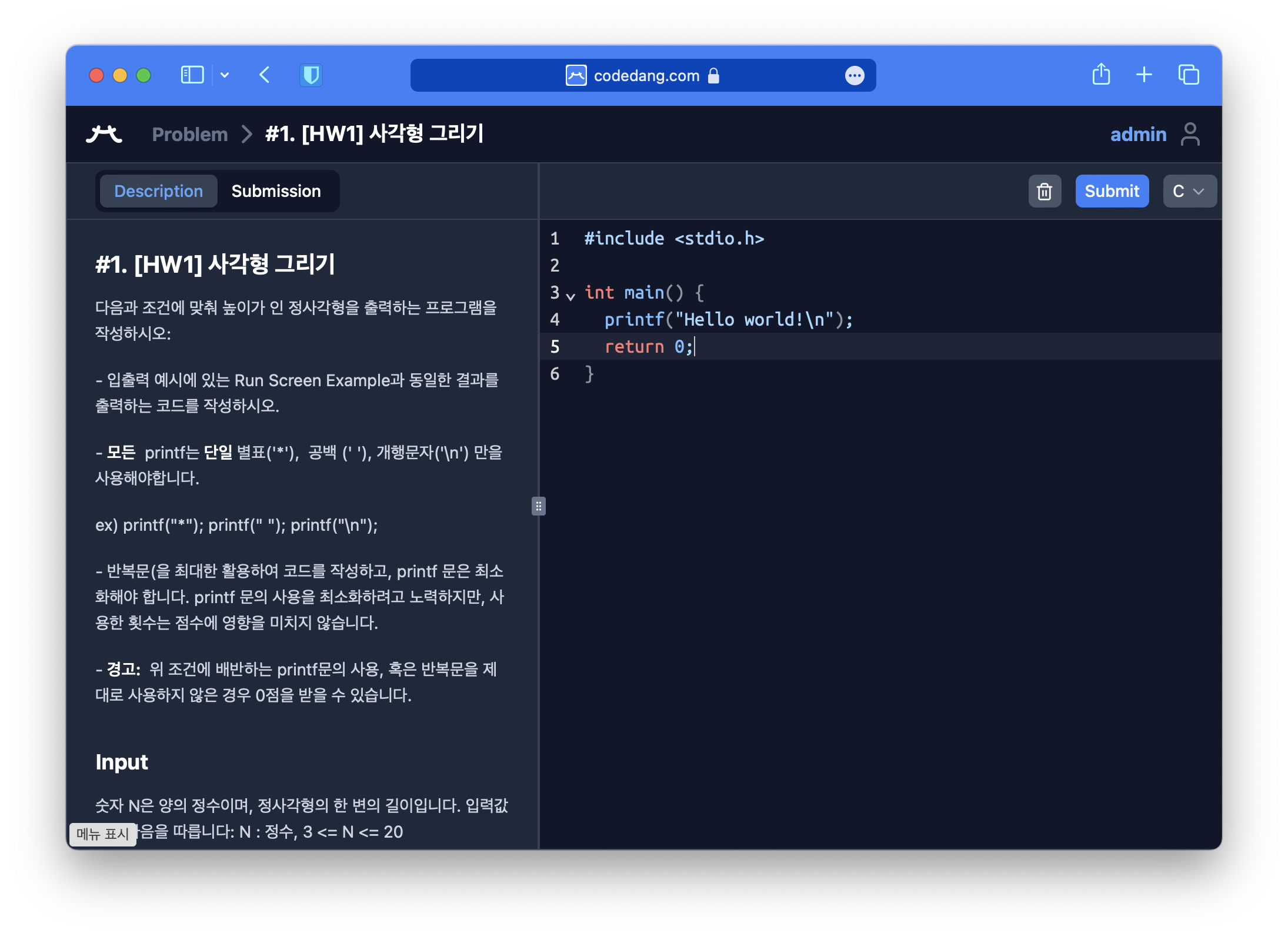Screen dimensions: 1288x937
Task: Click the codedang.com address bar
Action: pyautogui.click(x=643, y=75)
